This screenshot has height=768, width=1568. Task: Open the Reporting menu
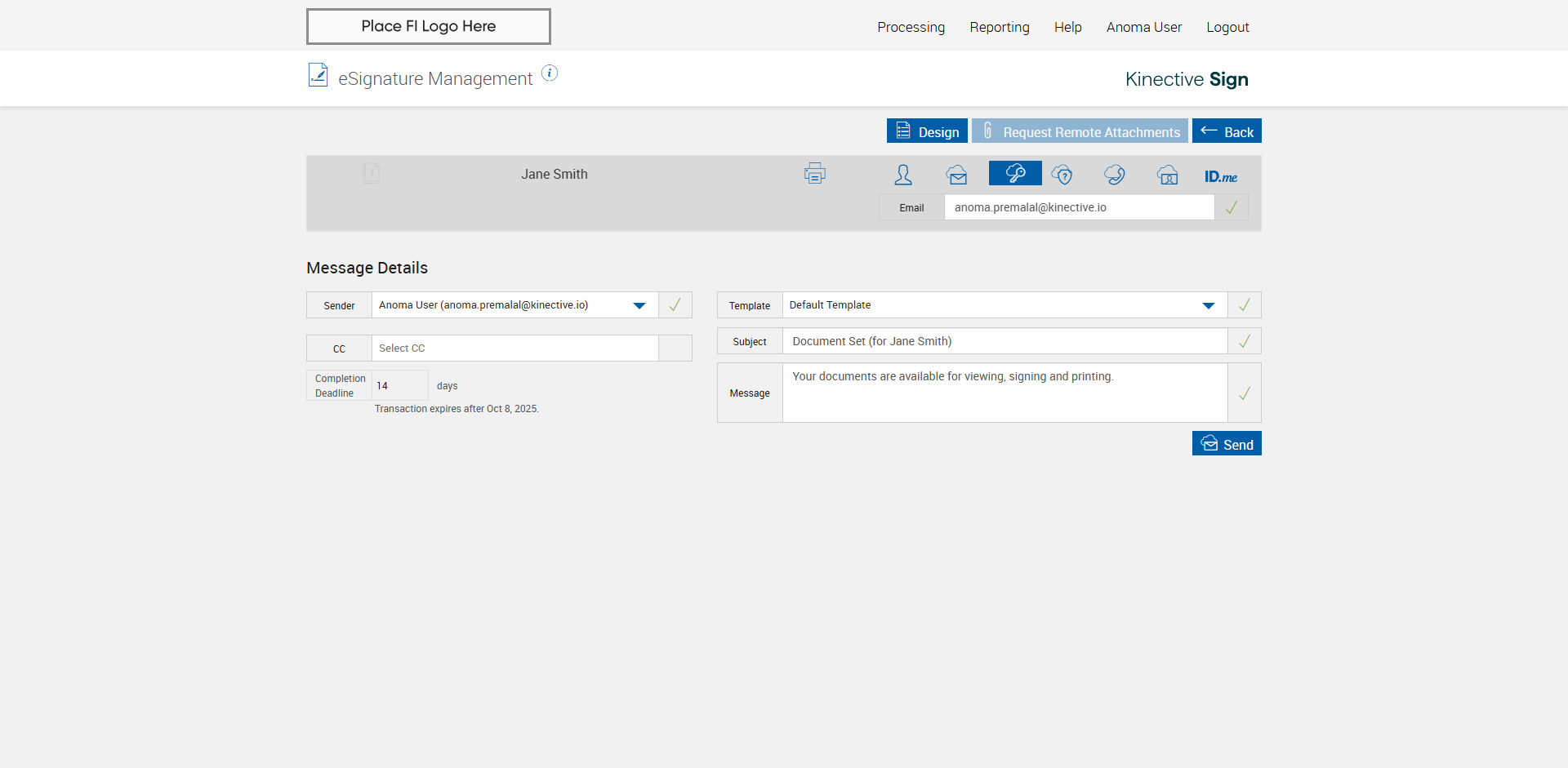[x=1000, y=27]
